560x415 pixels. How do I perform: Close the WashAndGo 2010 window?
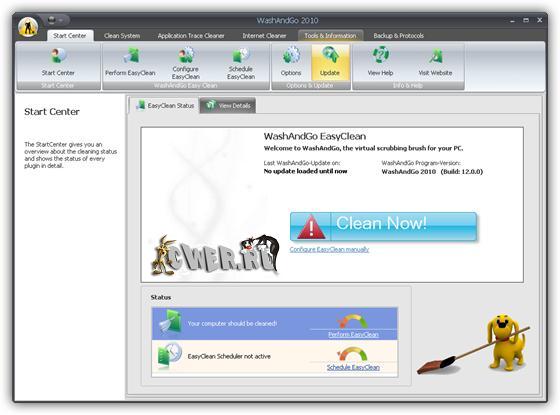tap(540, 20)
